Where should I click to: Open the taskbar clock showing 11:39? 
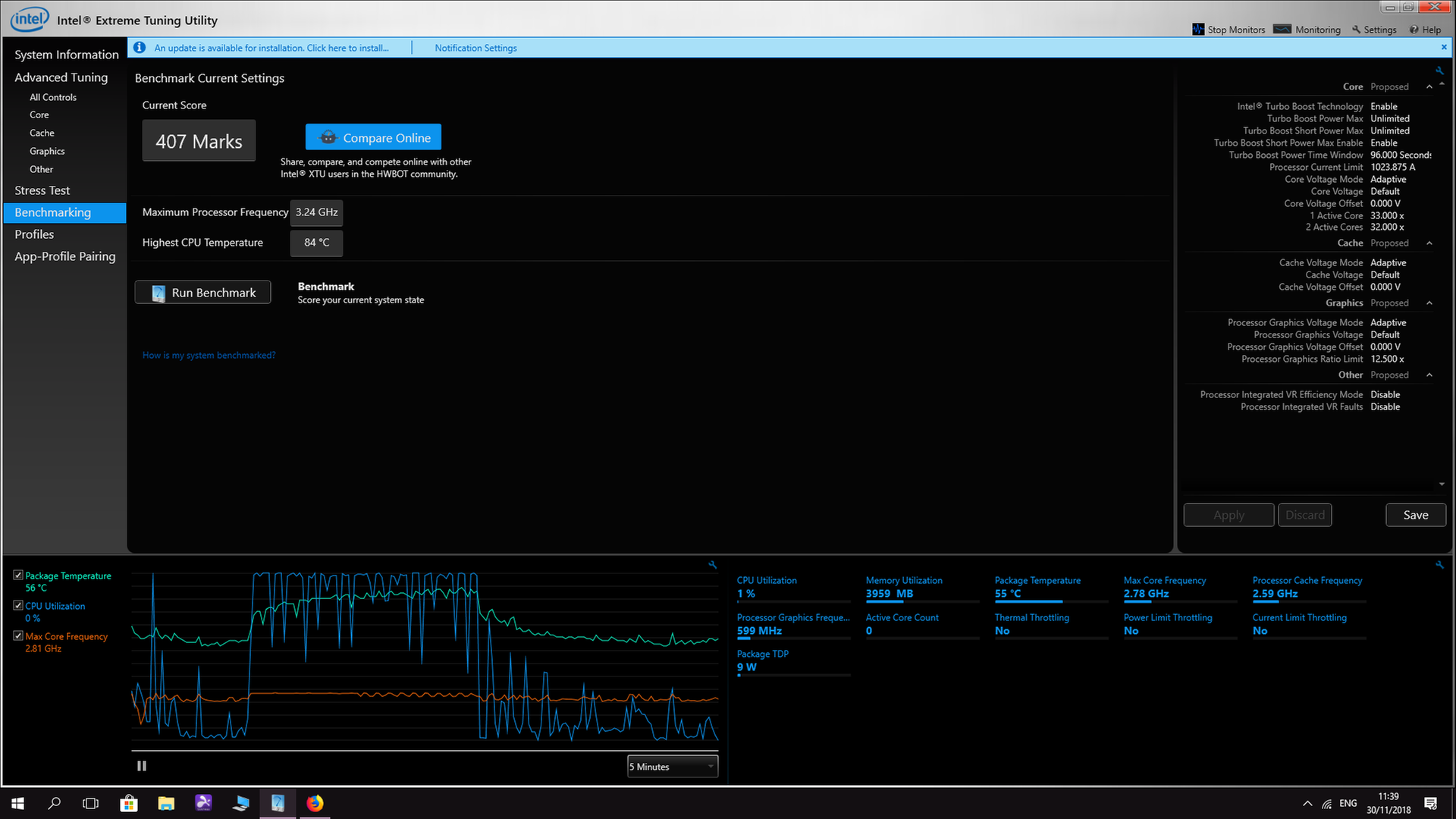[x=1389, y=803]
